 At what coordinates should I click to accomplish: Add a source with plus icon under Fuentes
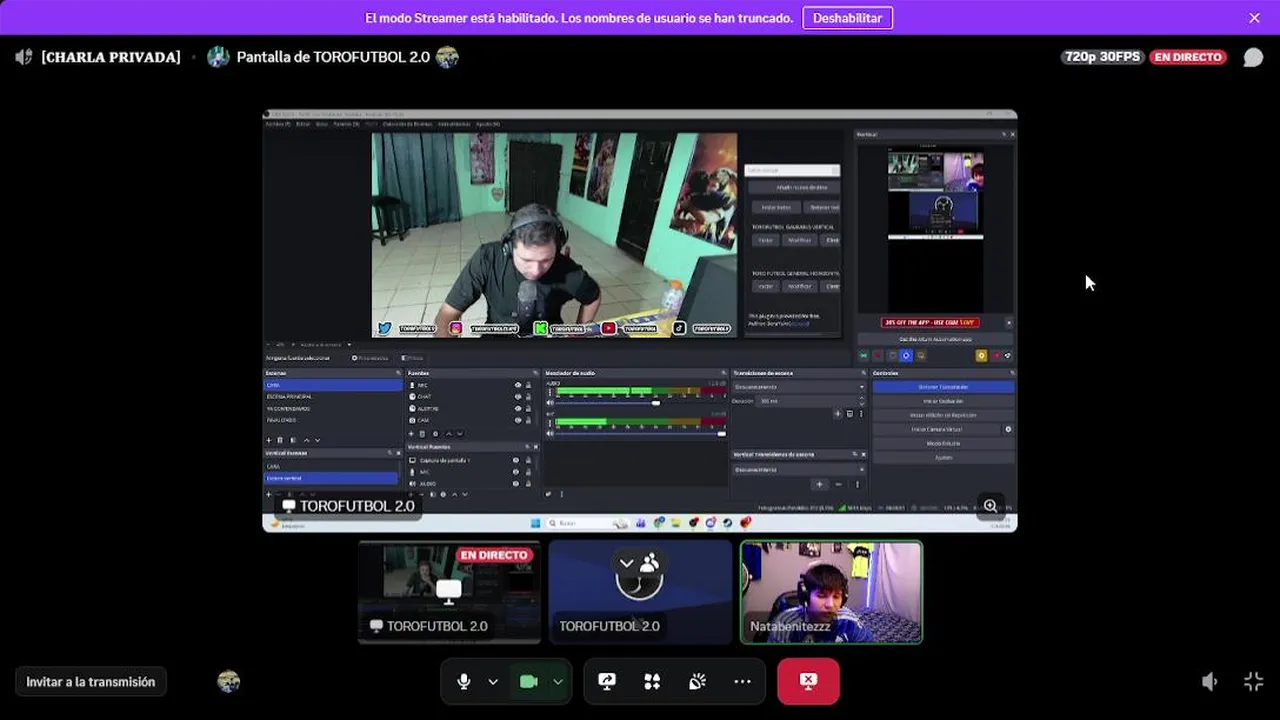tap(411, 434)
